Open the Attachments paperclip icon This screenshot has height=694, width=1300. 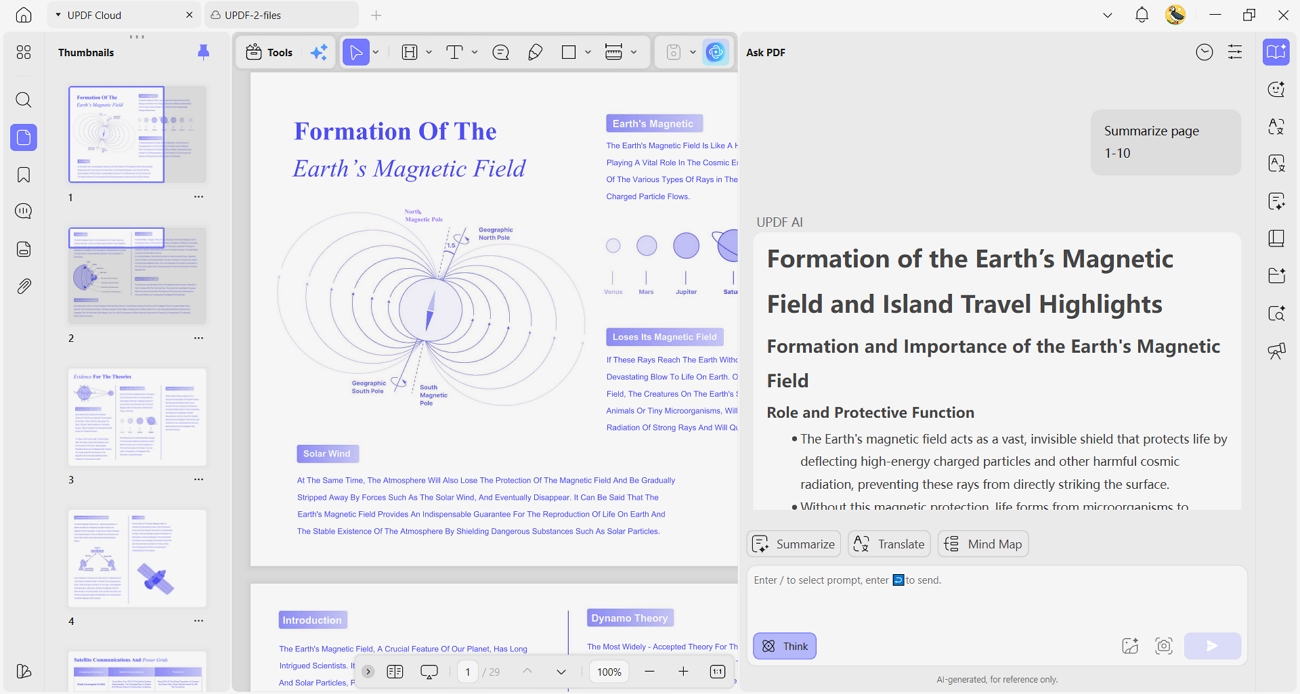(x=23, y=286)
